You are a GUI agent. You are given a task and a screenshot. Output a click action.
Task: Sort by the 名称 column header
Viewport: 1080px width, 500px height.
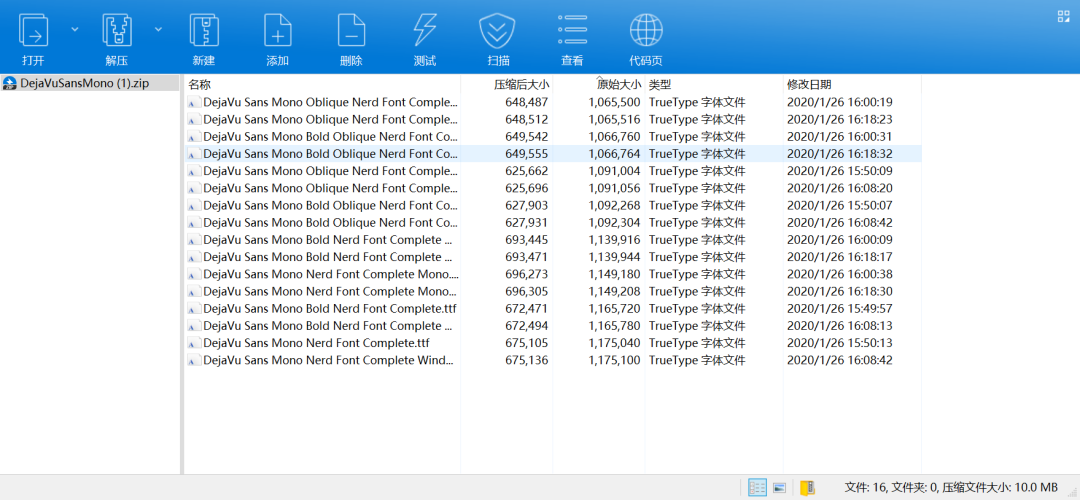click(200, 85)
